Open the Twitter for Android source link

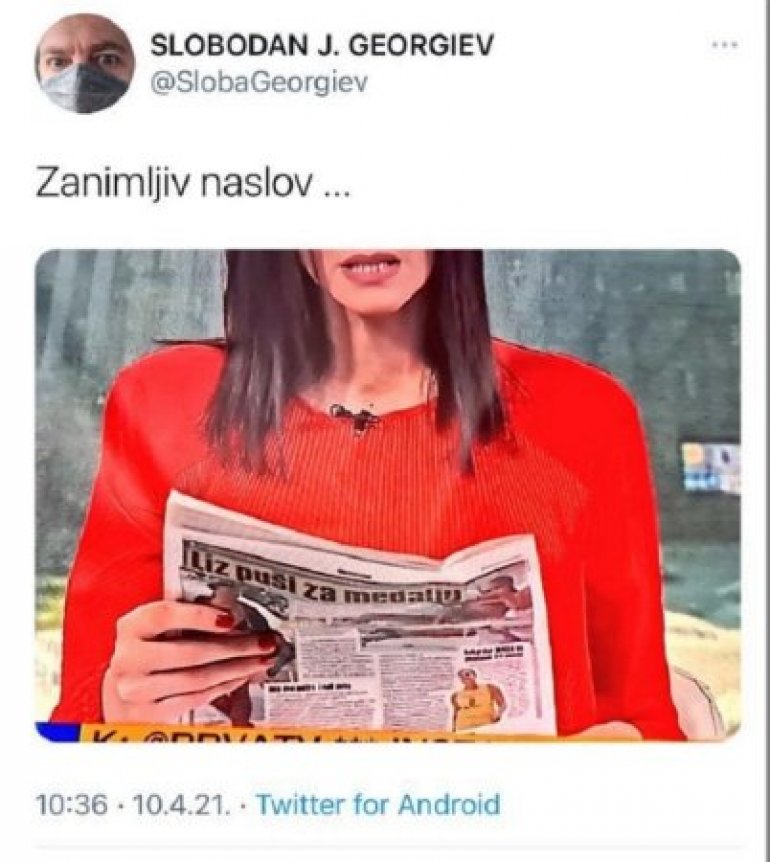coord(379,805)
